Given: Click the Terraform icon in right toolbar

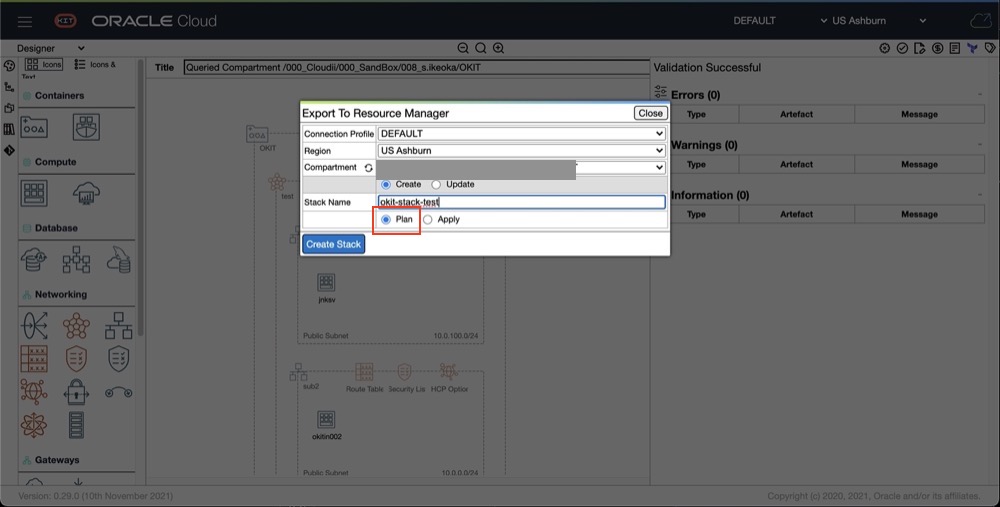Looking at the screenshot, I should (x=973, y=48).
